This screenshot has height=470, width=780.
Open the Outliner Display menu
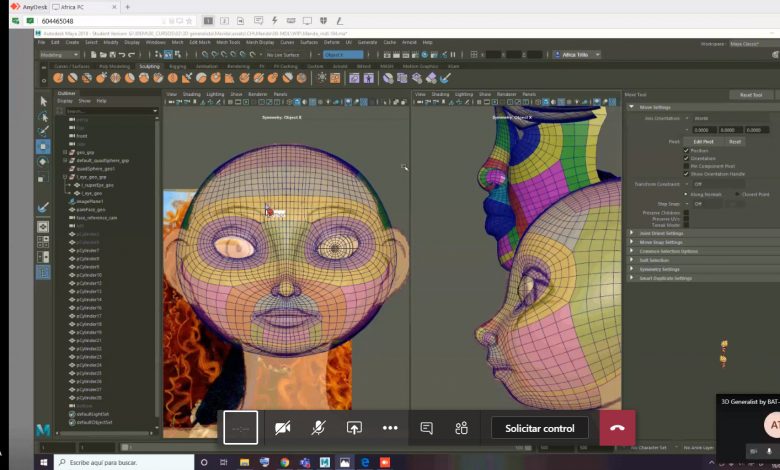65,101
